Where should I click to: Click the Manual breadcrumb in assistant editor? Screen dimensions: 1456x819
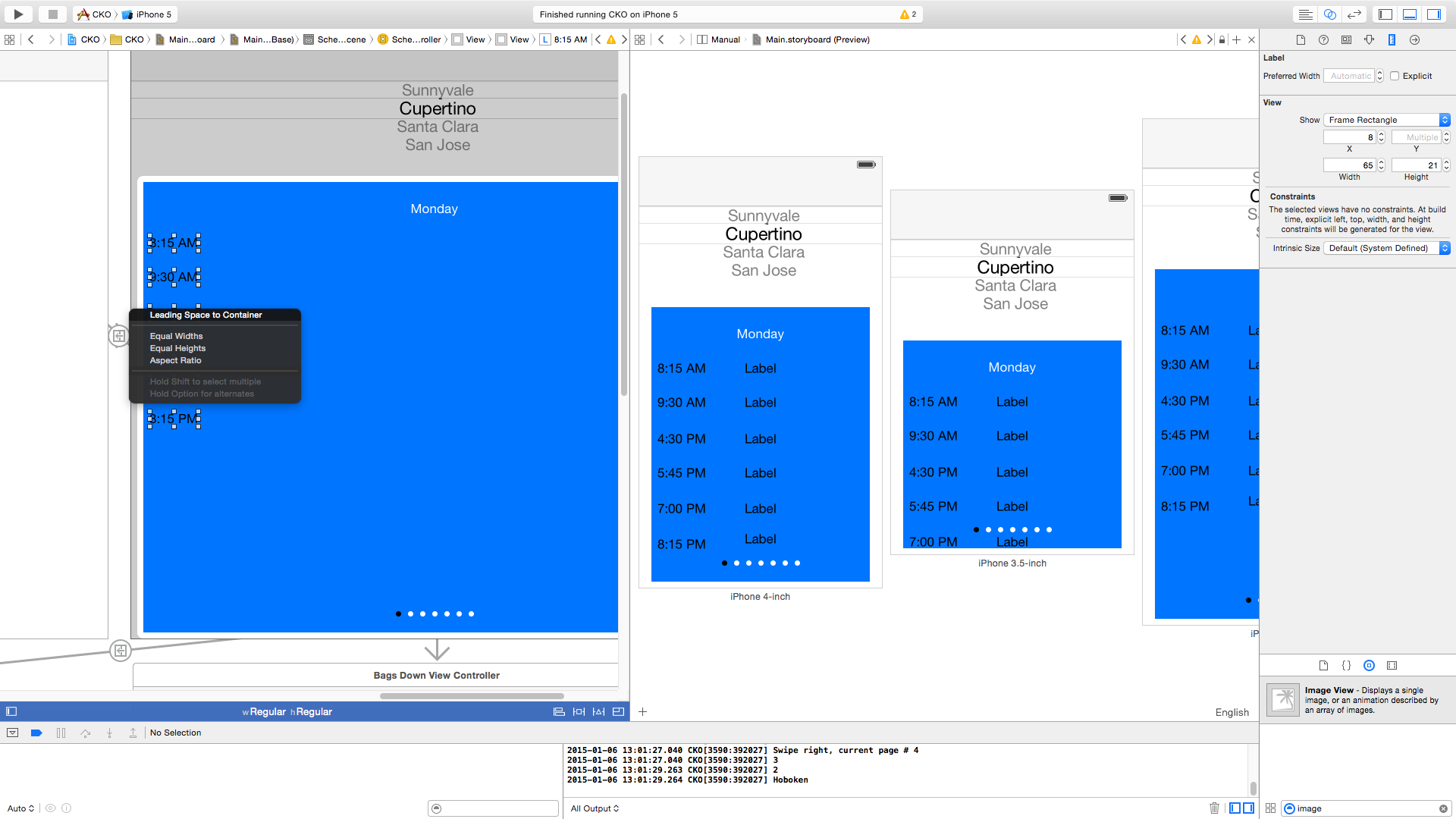point(725,39)
